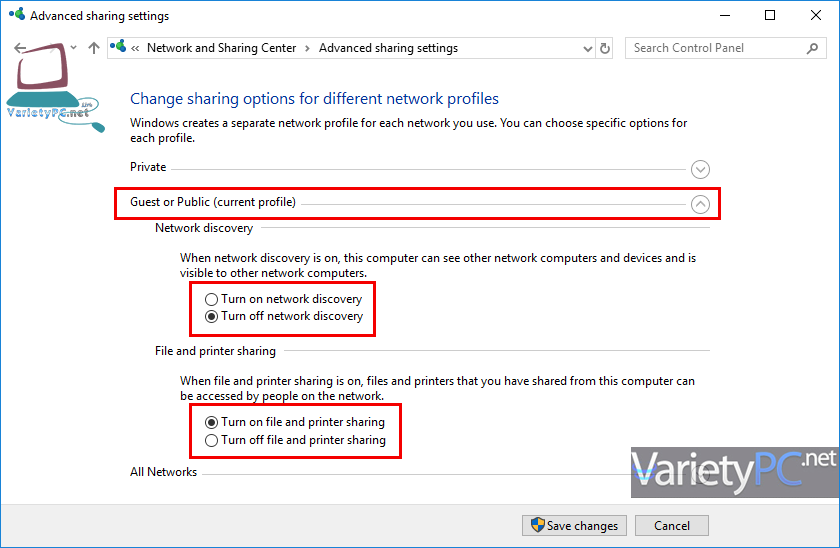
Task: Select Turn off network discovery
Action: pyautogui.click(x=284, y=316)
